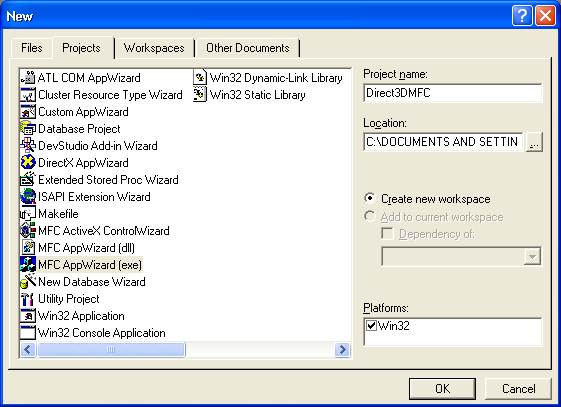Choose the DirectX AppWizard icon
Image resolution: width=561 pixels, height=407 pixels.
coord(28,163)
